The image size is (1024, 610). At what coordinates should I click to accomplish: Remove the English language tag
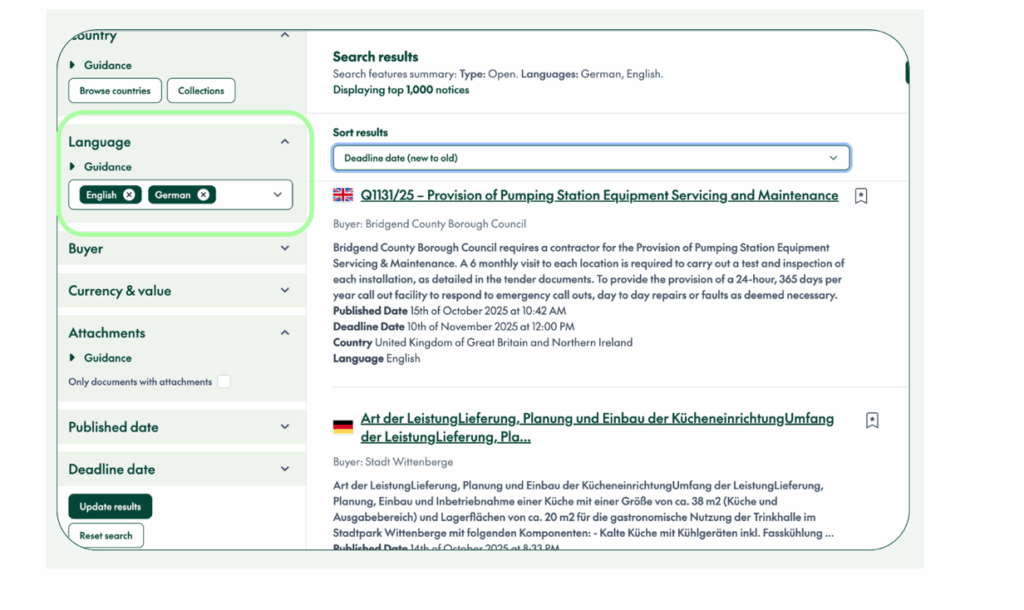click(129, 195)
